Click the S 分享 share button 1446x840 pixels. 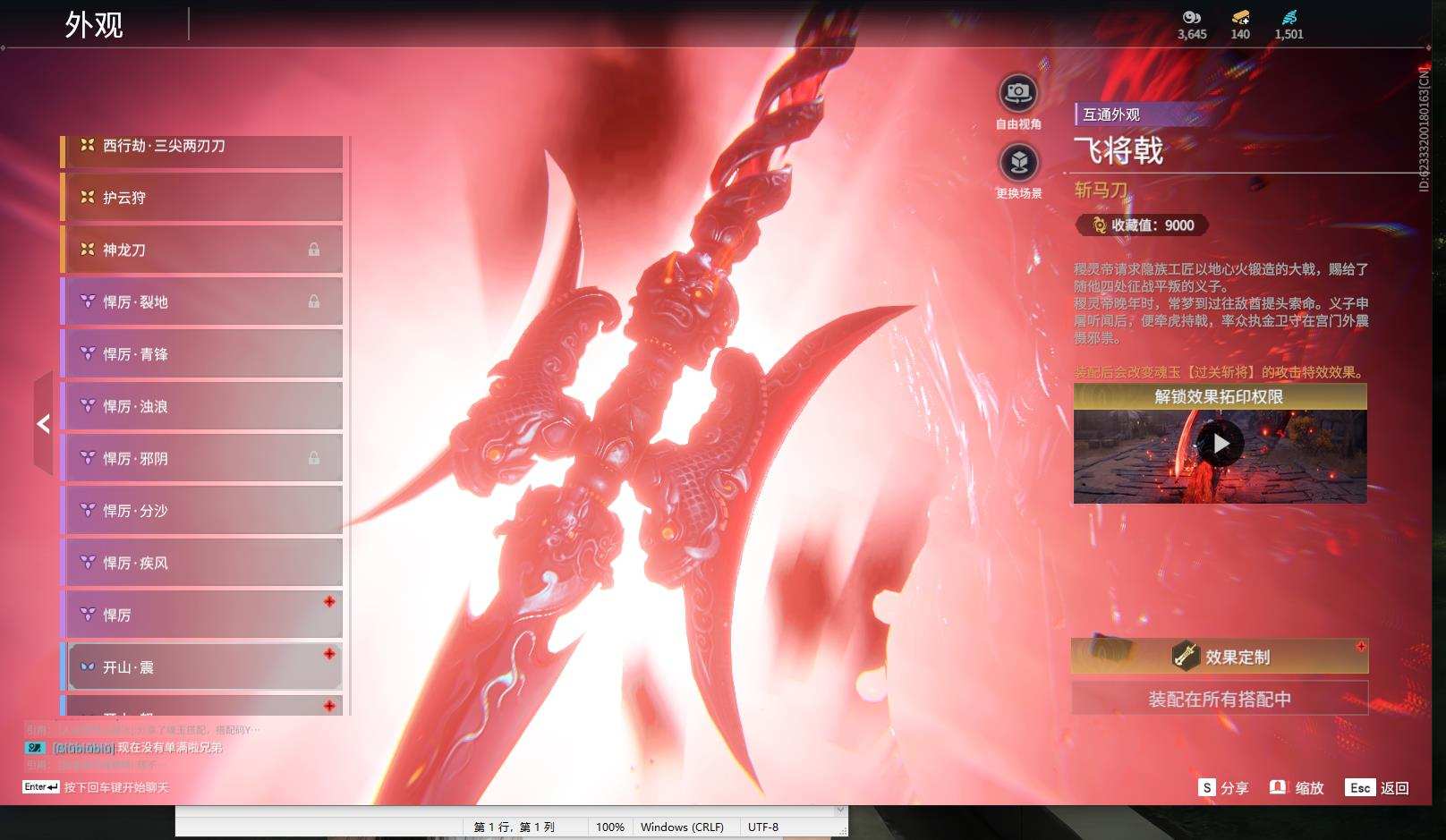pyautogui.click(x=1223, y=787)
